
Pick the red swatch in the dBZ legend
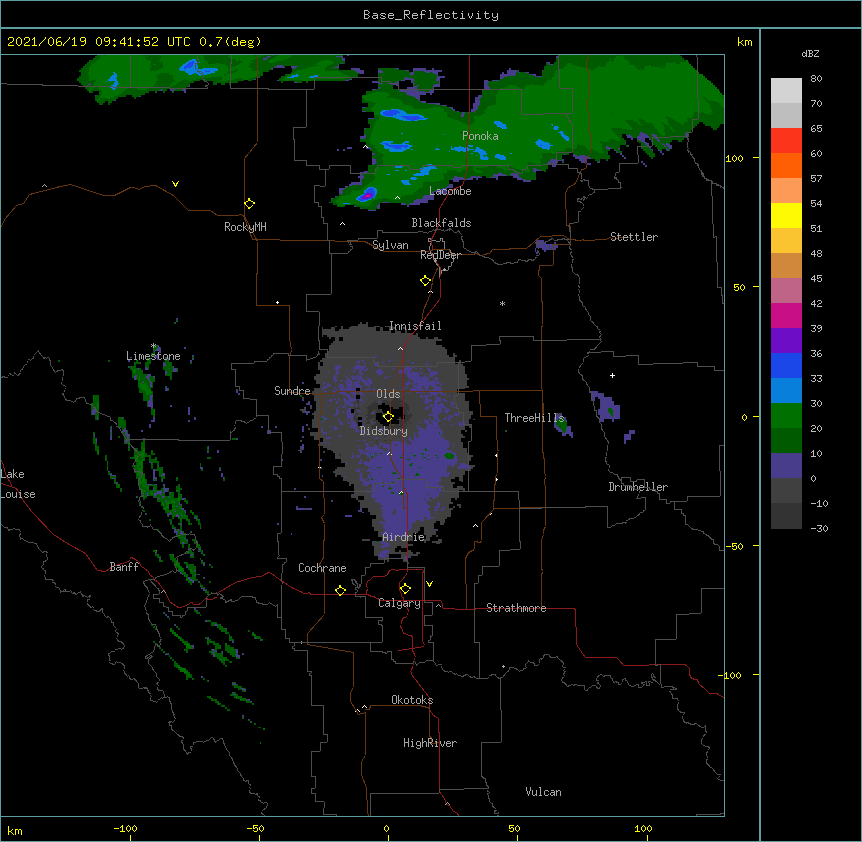786,140
